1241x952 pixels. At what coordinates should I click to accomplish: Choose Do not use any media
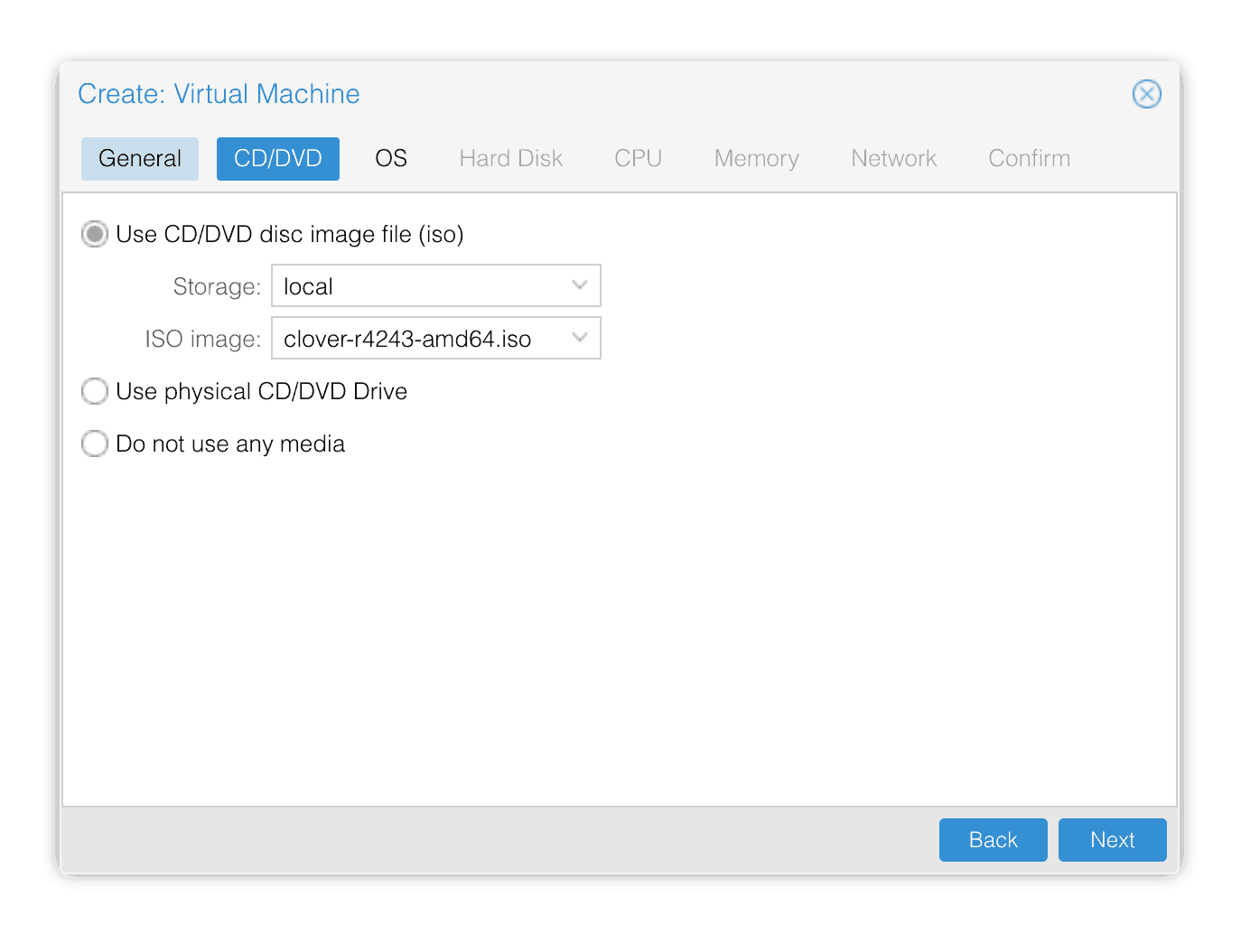click(x=95, y=443)
